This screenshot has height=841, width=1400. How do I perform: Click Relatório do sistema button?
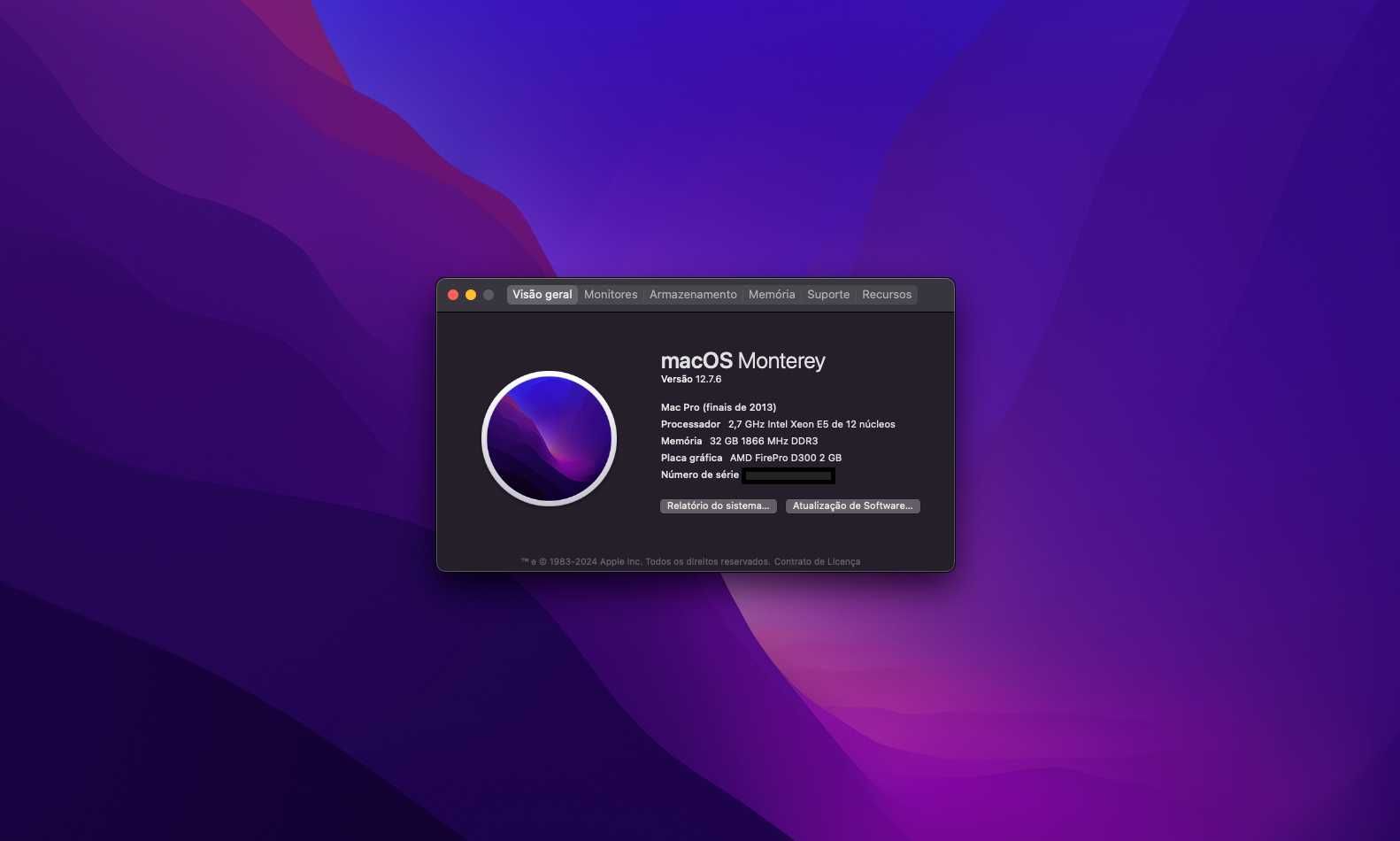pos(719,506)
